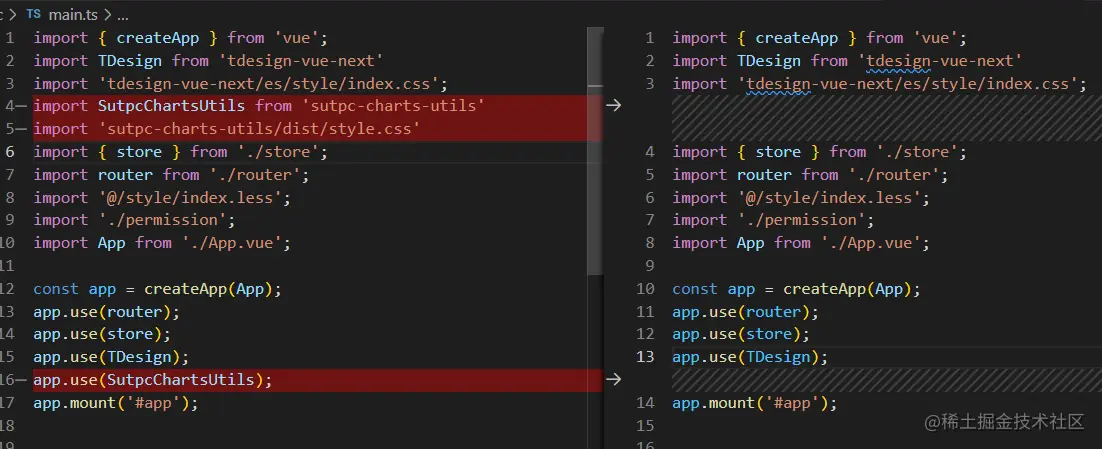1102x449 pixels.
Task: Click left pane 'tdesign-vue-next/es/style/index.css' import line
Action: coord(241,84)
